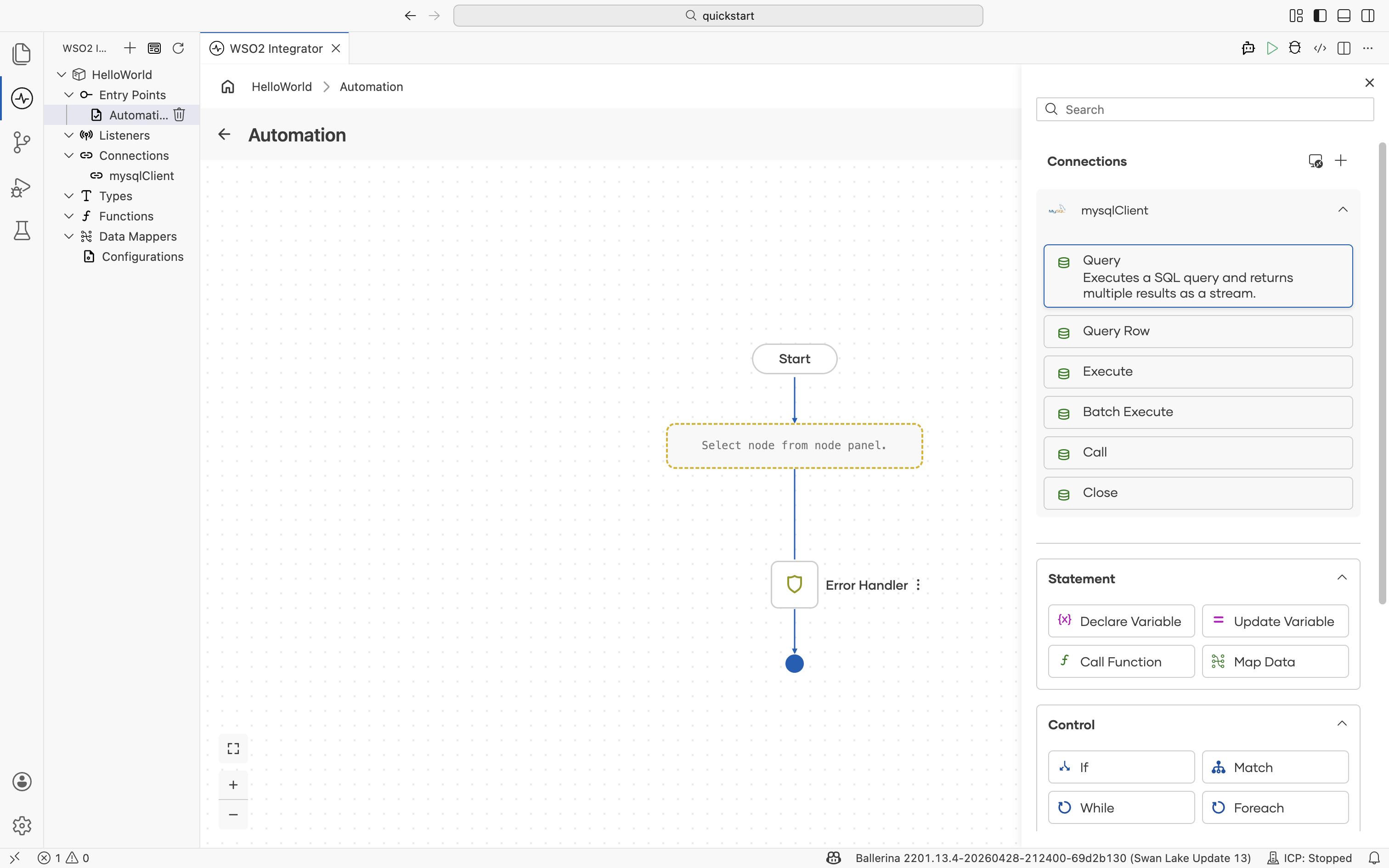The image size is (1389, 868).
Task: Collapse mysqlClient connection actions
Action: tap(1343, 209)
